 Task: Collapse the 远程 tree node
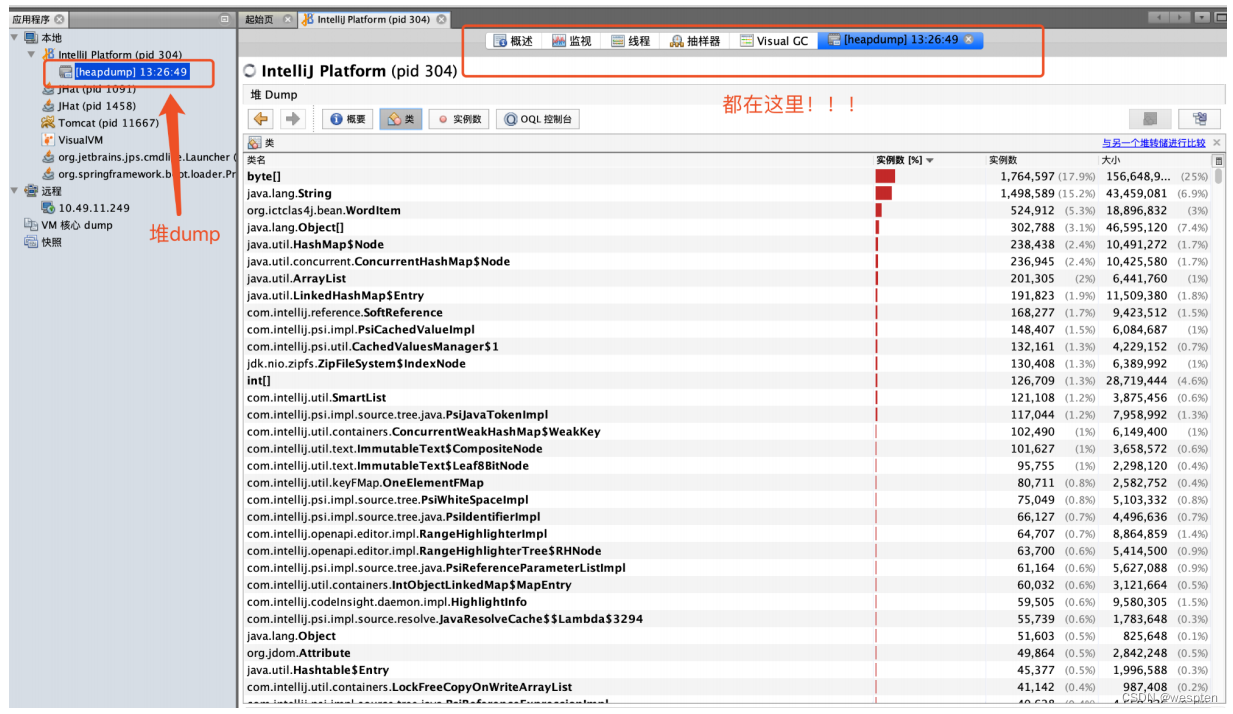point(15,190)
